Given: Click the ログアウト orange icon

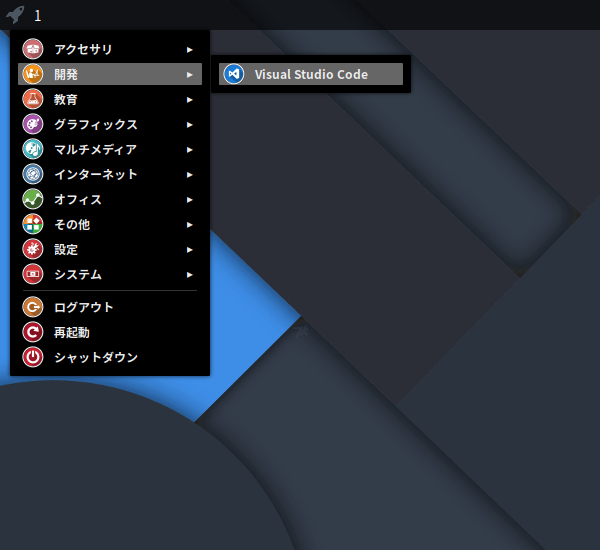Looking at the screenshot, I should pyautogui.click(x=33, y=307).
